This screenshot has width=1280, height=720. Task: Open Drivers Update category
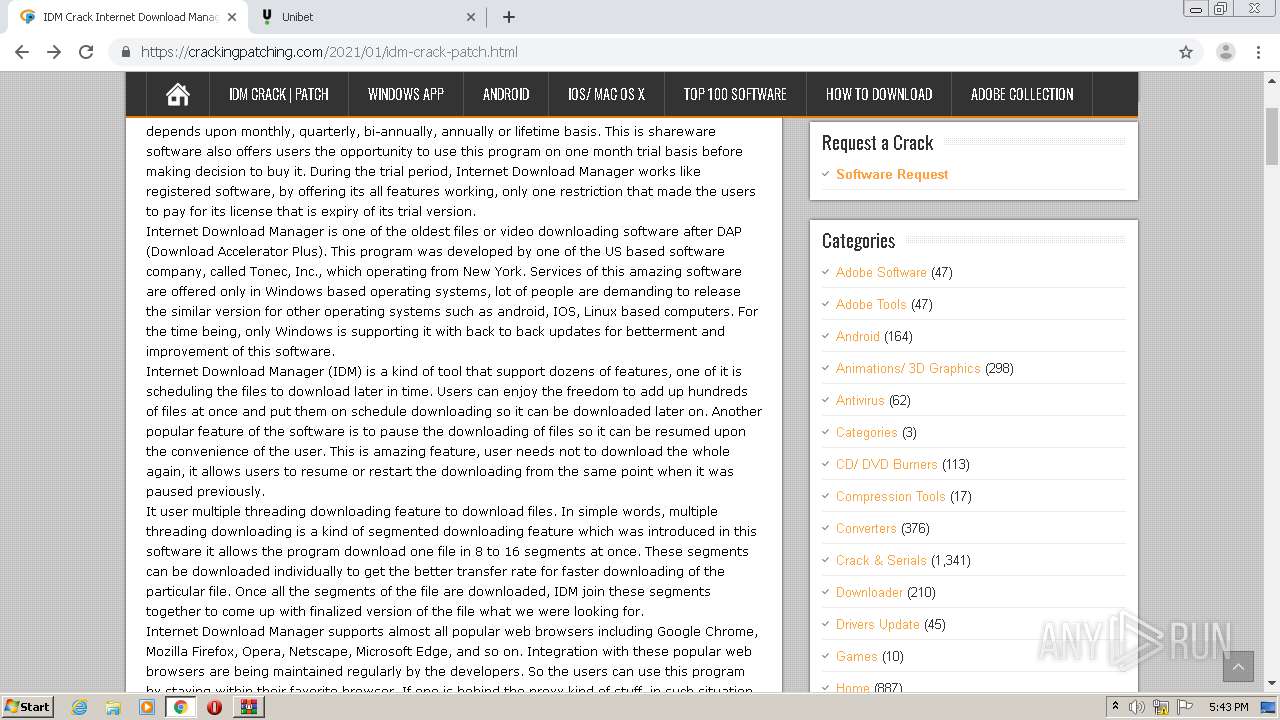click(x=878, y=624)
